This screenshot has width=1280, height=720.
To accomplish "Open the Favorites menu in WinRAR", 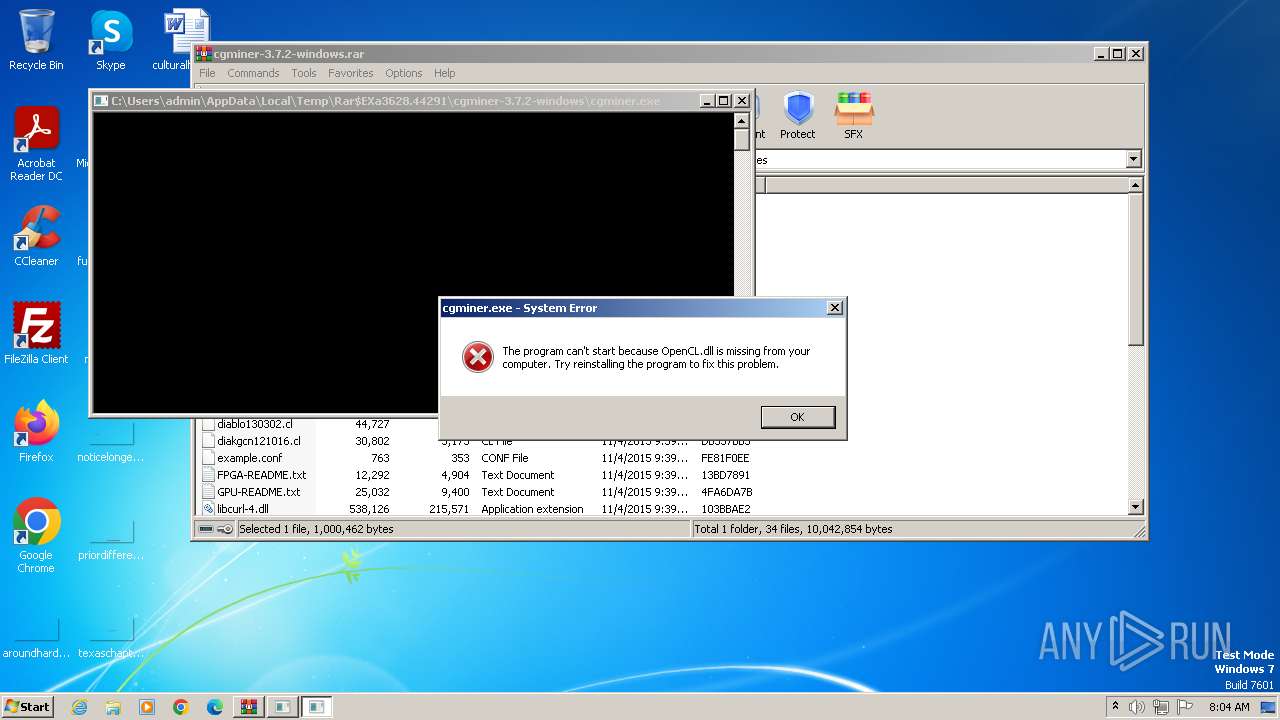I will click(351, 73).
